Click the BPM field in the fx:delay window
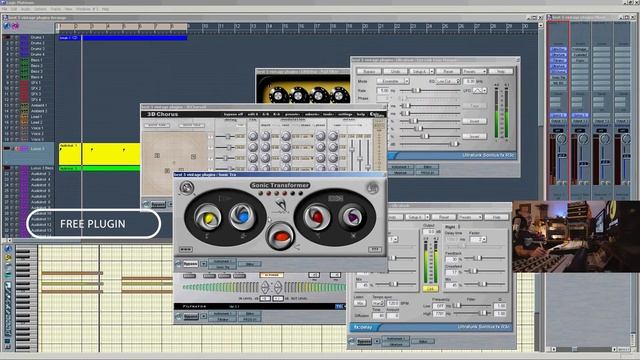This screenshot has width=640, height=360. click(392, 303)
